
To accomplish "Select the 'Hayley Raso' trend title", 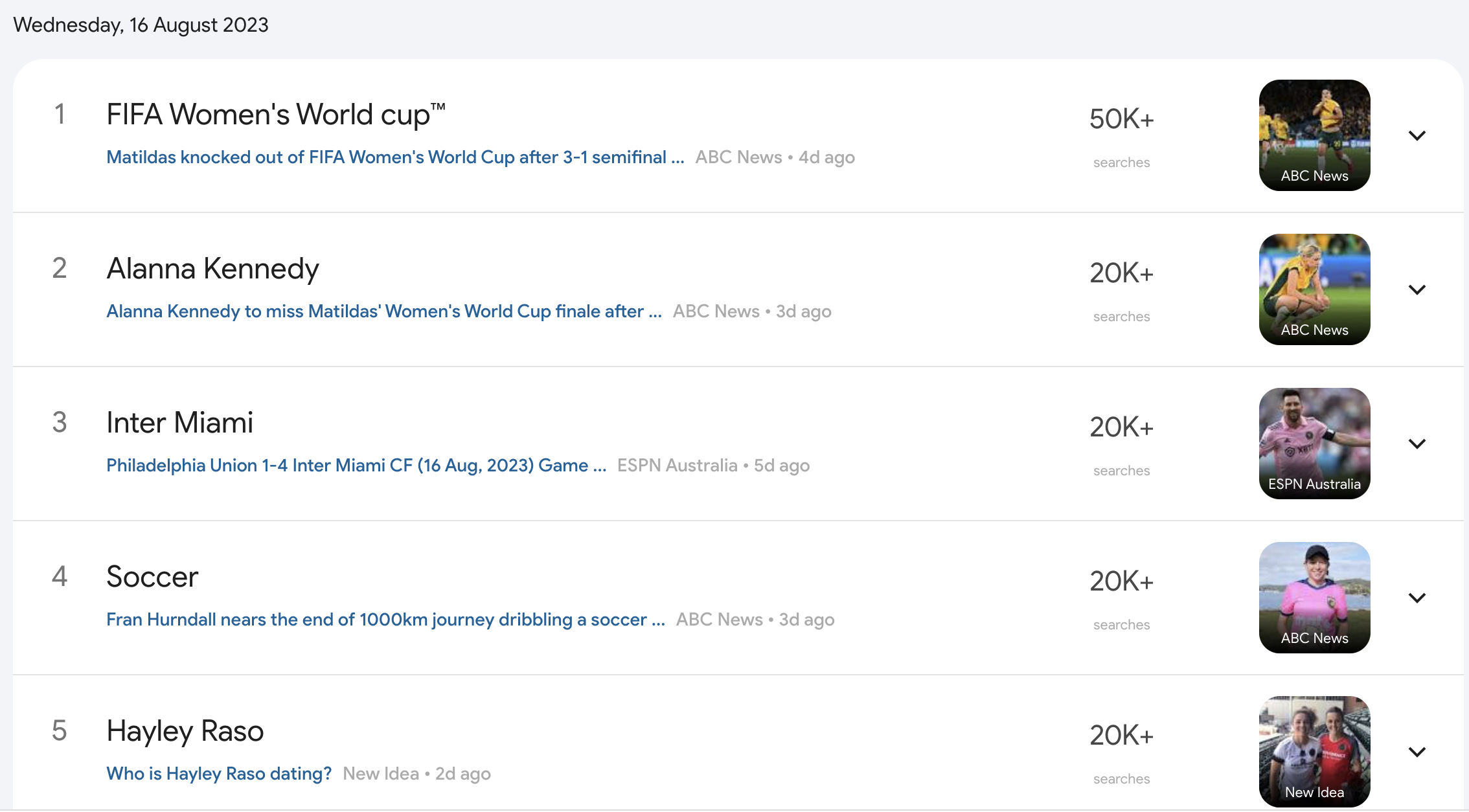I will pyautogui.click(x=185, y=731).
